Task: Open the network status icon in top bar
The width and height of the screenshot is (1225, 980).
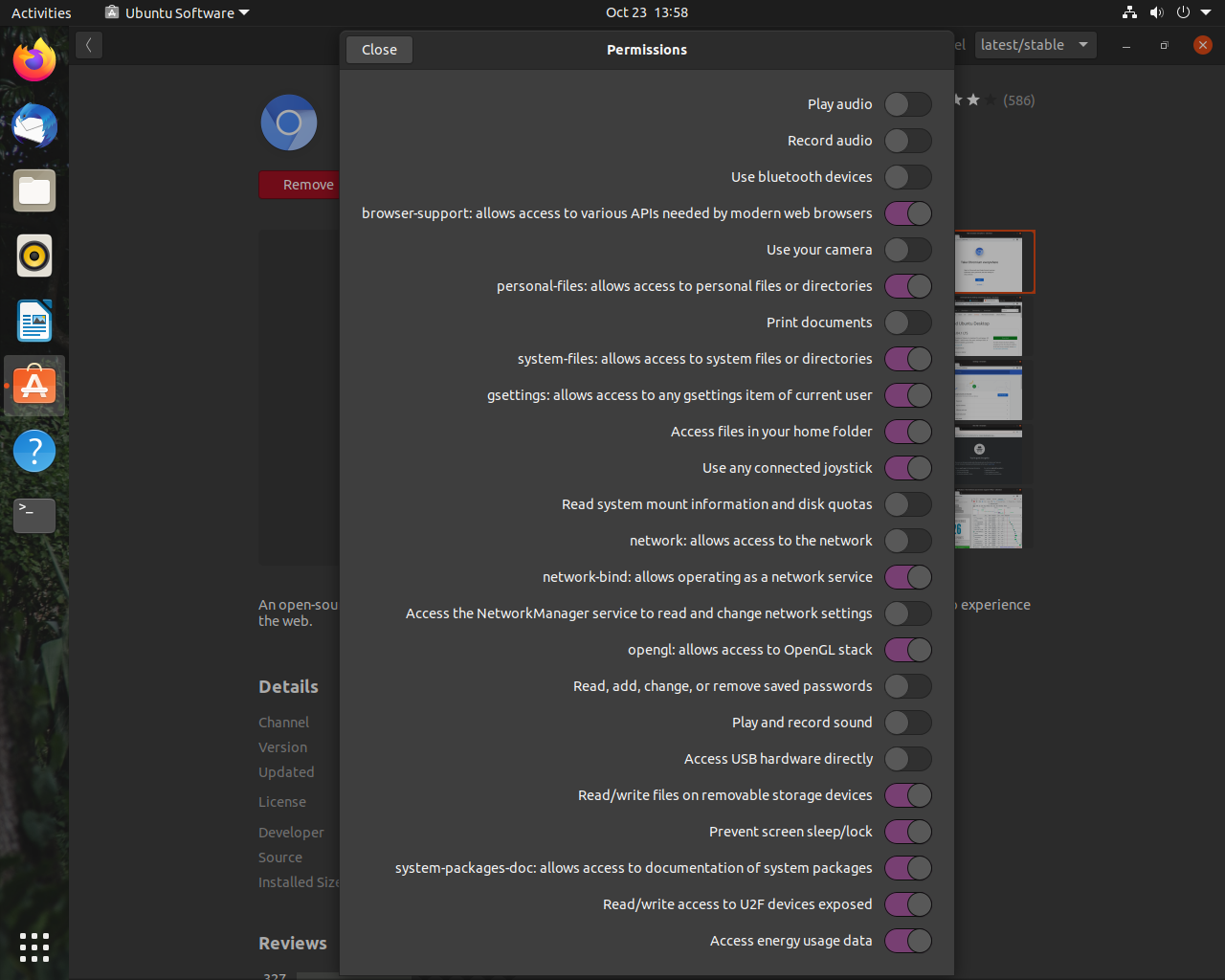Action: (1129, 12)
